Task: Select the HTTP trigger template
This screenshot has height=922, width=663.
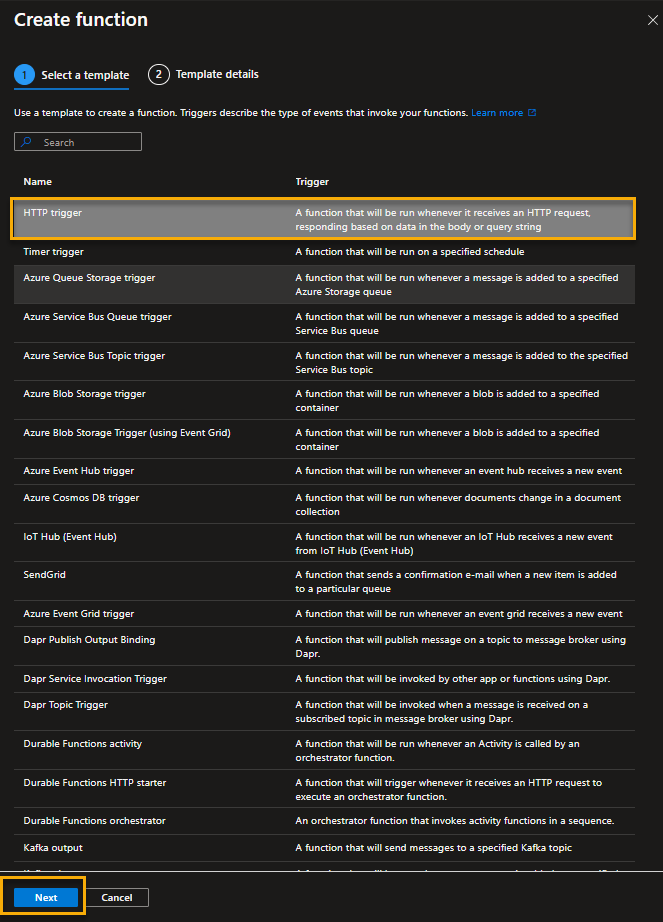Action: tap(324, 219)
